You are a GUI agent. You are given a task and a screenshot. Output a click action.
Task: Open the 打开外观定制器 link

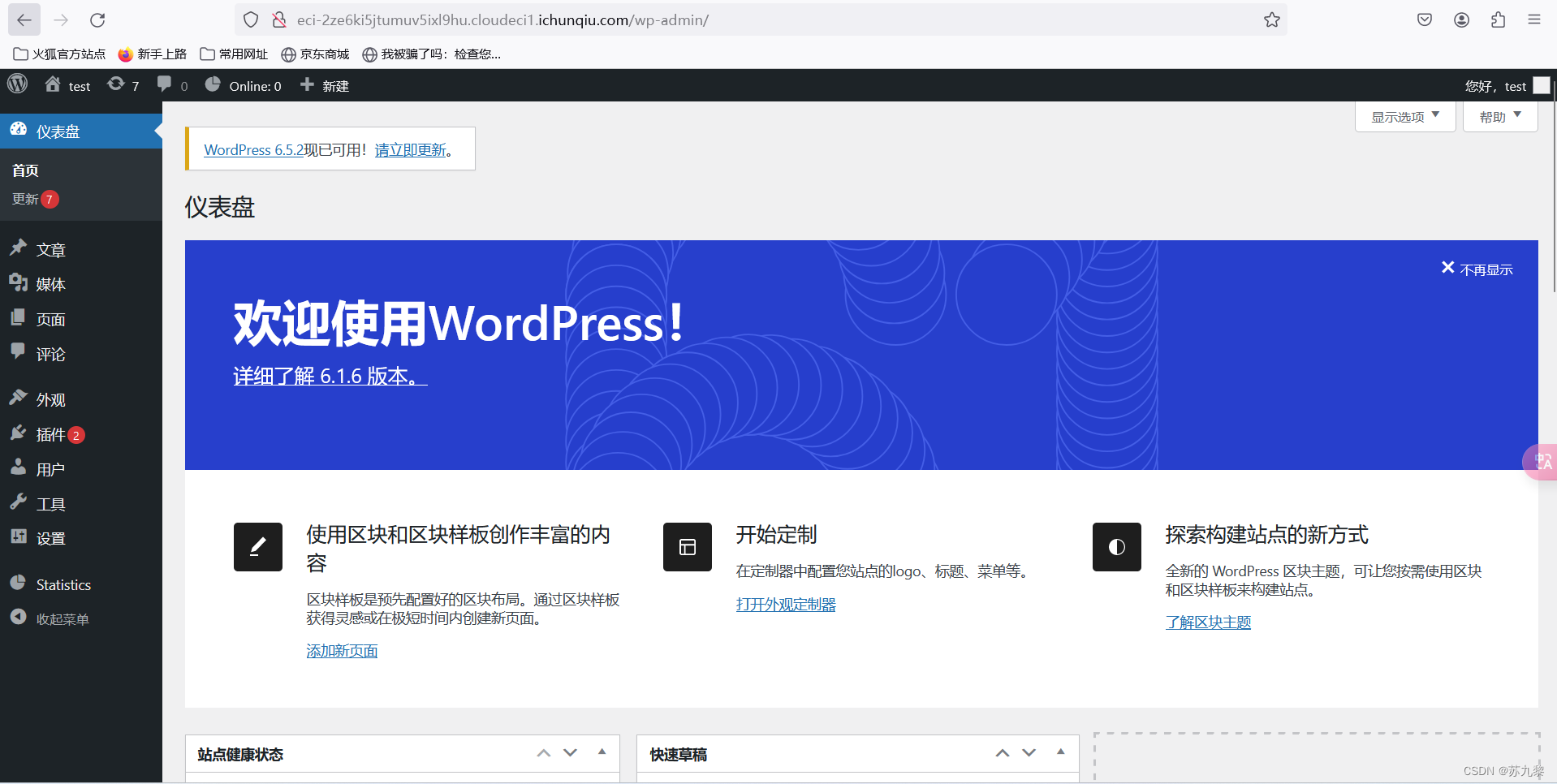pos(786,605)
